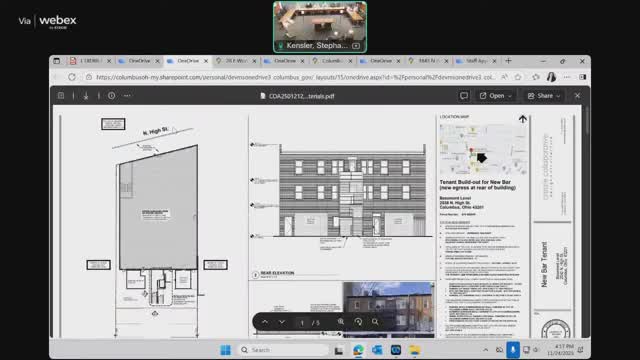Search within the PDF document
Screen dimensions: 640x360
(x=375, y=322)
